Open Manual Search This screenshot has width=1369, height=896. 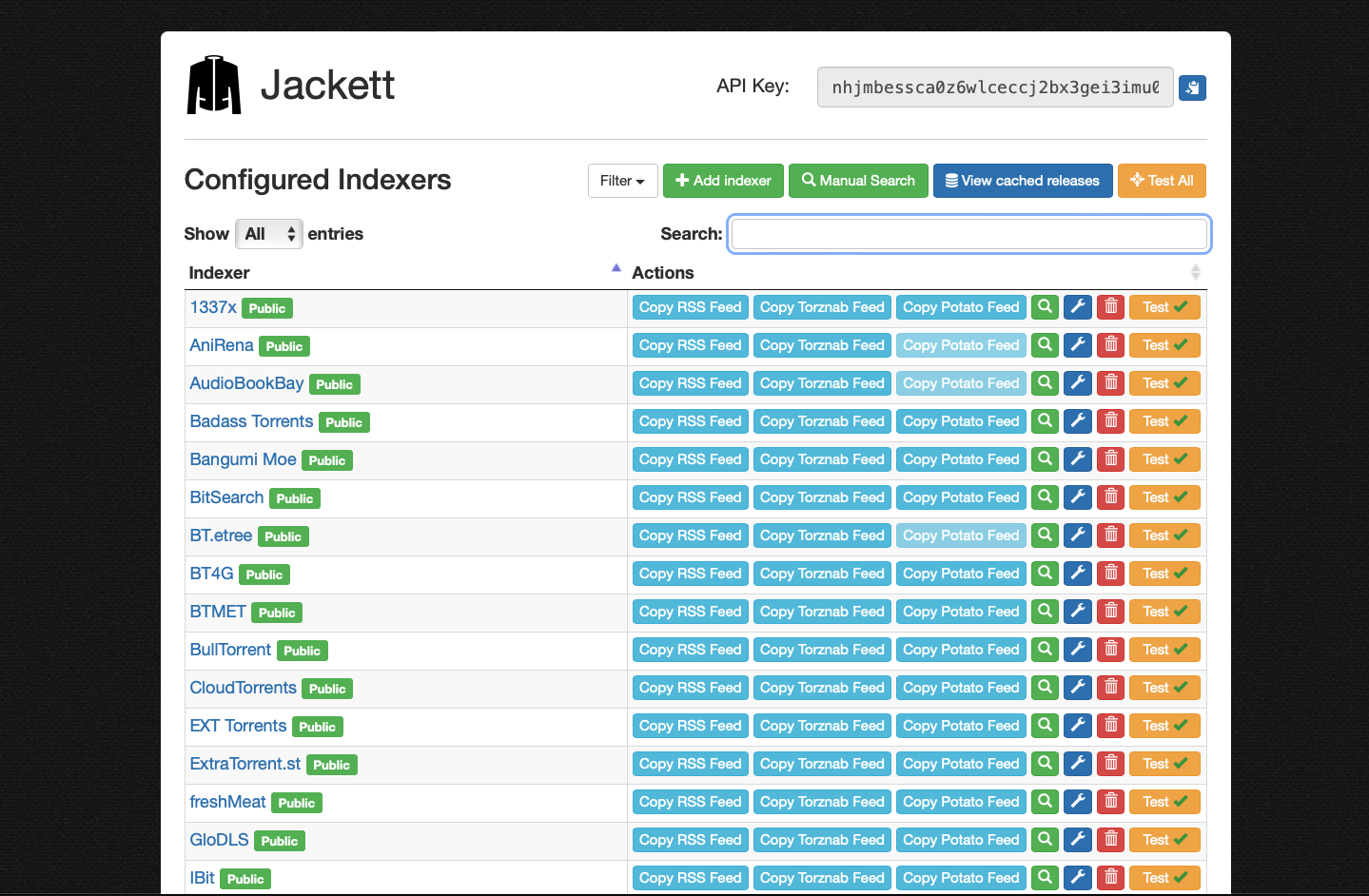tap(858, 181)
